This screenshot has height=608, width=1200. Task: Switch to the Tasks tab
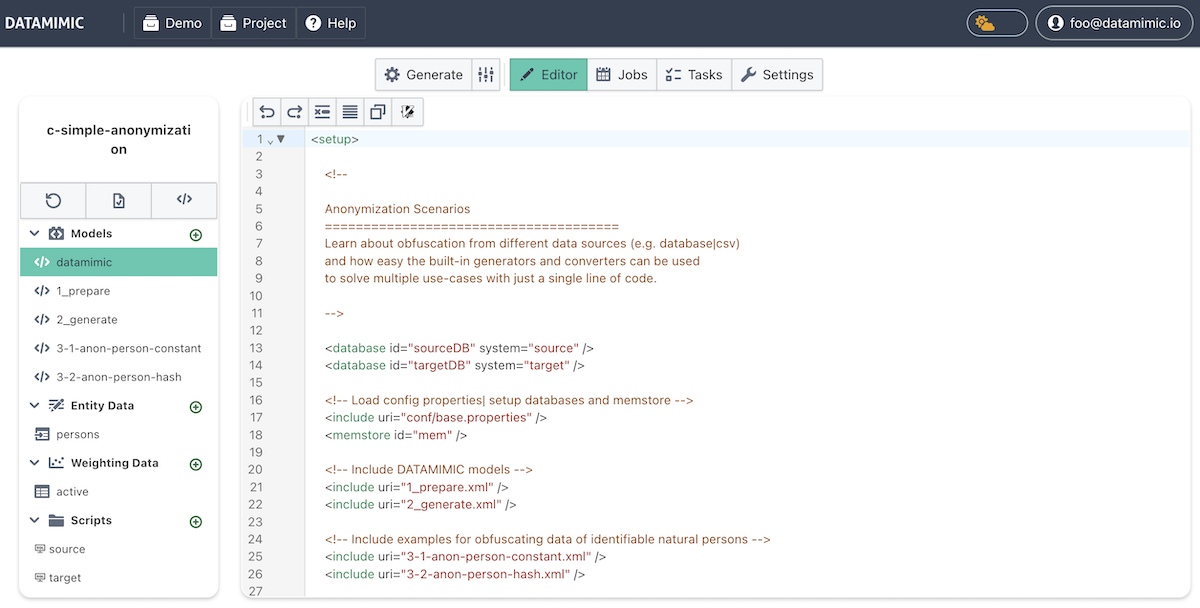pyautogui.click(x=694, y=75)
